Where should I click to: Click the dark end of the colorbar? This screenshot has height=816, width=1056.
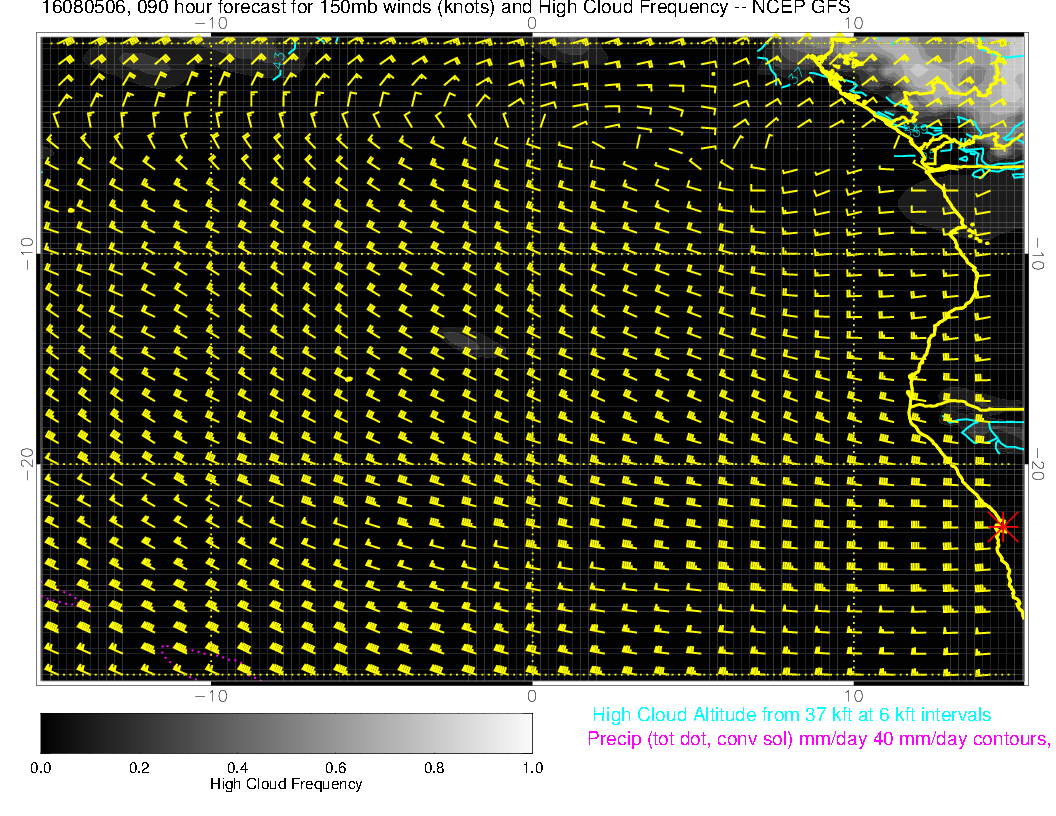click(51, 733)
